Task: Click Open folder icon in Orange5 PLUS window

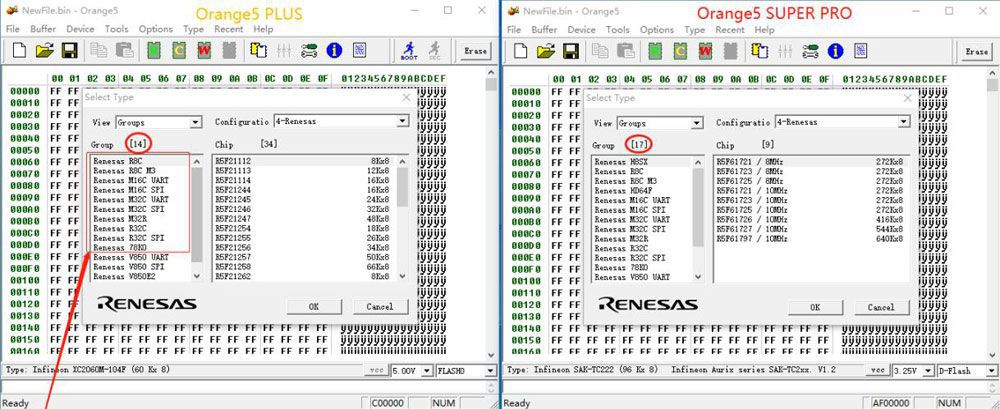Action: [x=45, y=50]
